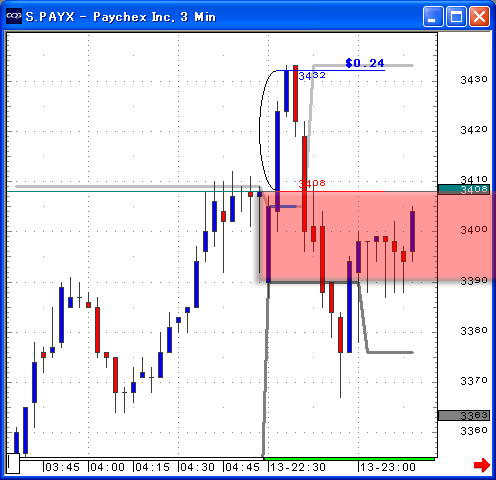Click the teal 3408 price marker

click(x=464, y=189)
